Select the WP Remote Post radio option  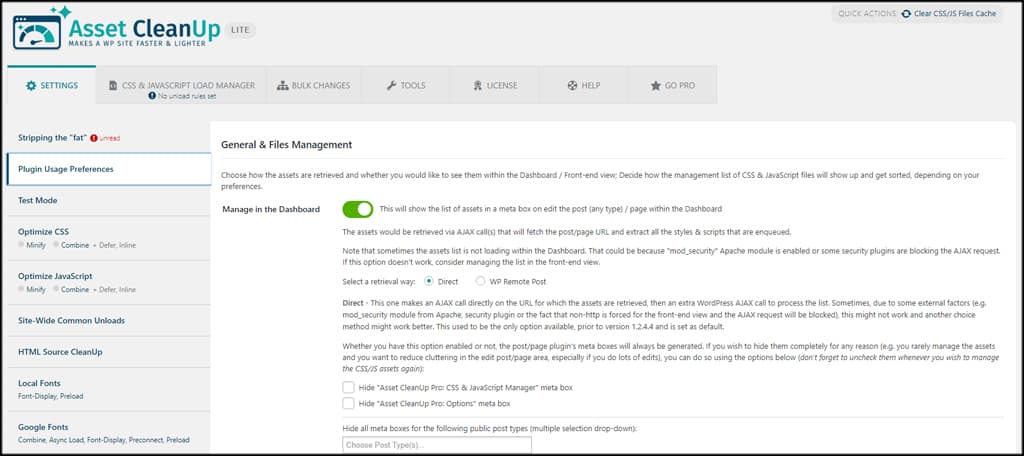tap(481, 281)
